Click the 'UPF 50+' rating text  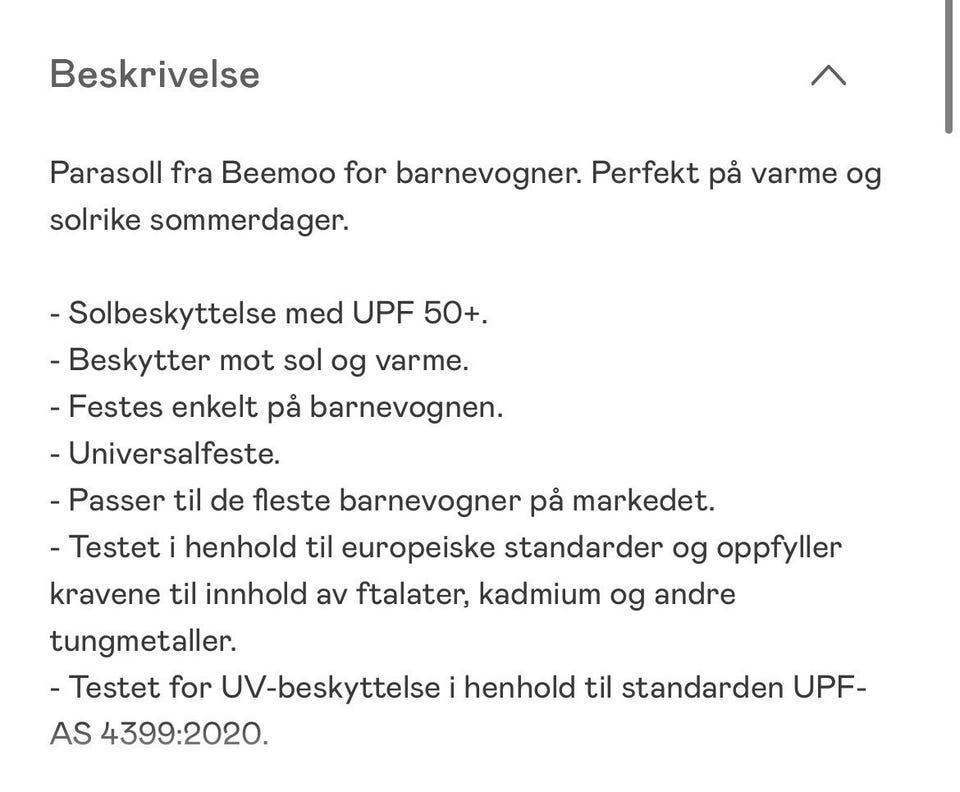(x=419, y=313)
